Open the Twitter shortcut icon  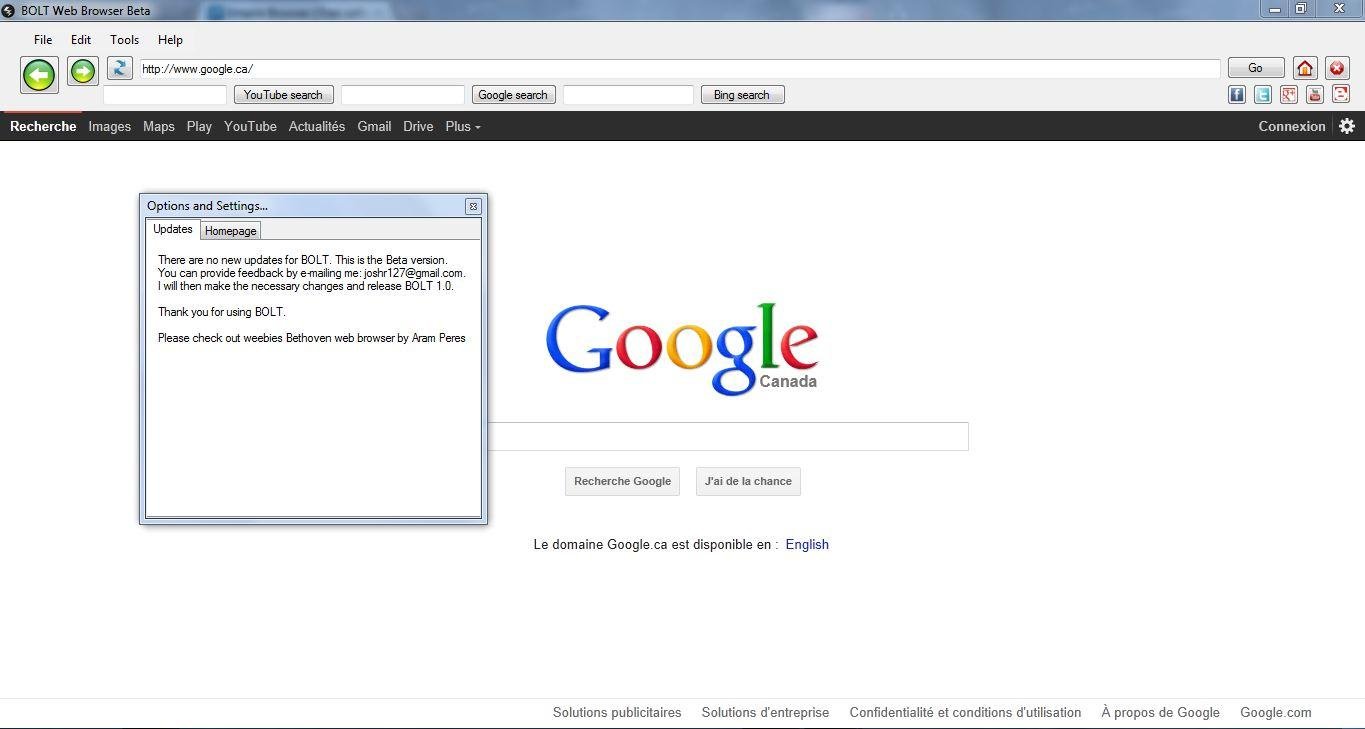tap(1263, 95)
